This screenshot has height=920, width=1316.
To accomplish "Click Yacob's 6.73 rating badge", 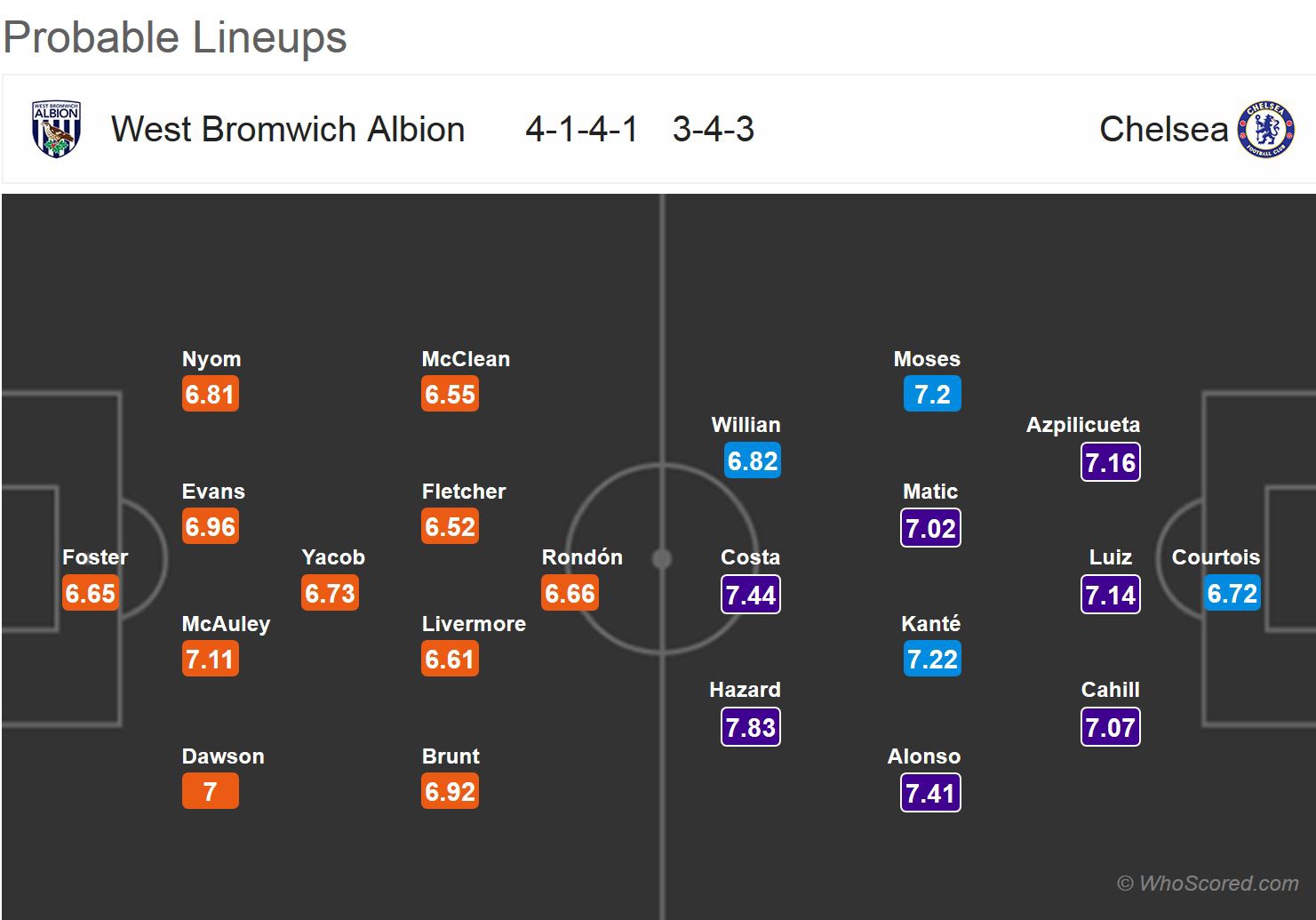I will click(x=330, y=594).
